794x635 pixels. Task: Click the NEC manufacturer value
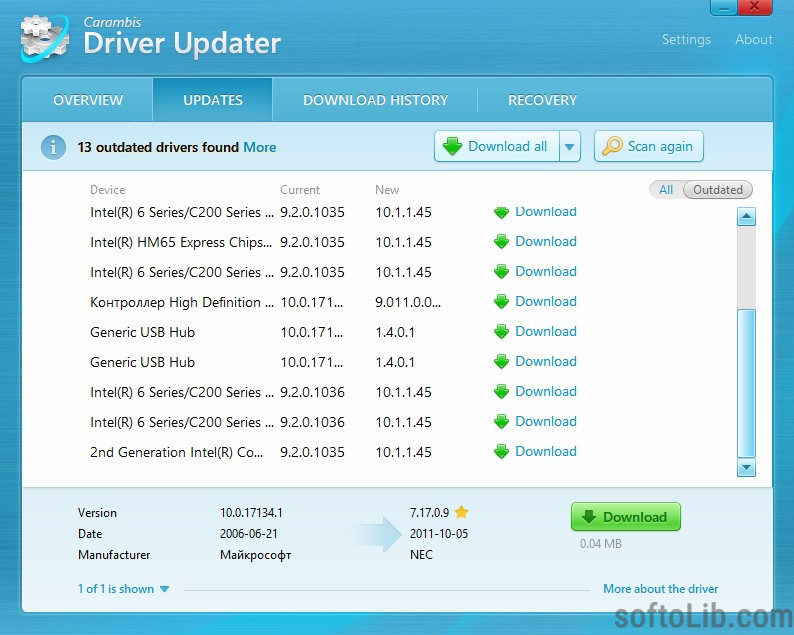coord(421,555)
